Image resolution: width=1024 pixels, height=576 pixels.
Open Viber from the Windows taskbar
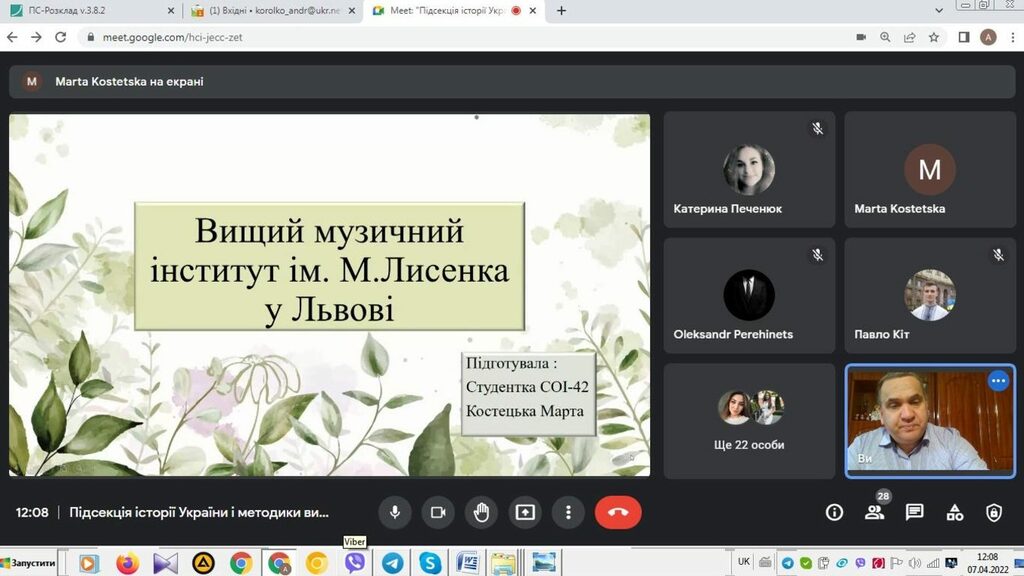coord(355,563)
